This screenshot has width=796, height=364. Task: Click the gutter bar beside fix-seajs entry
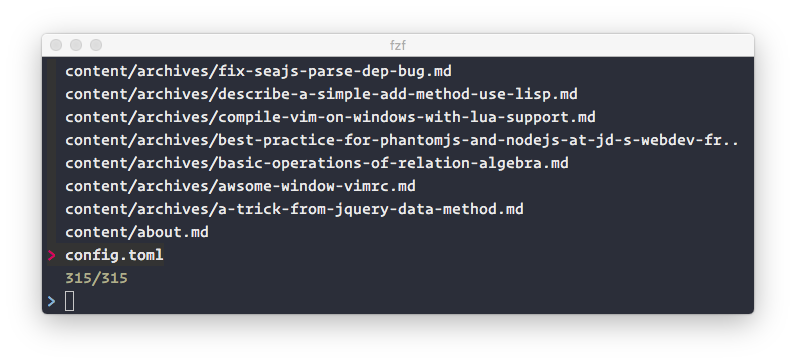click(x=51, y=71)
